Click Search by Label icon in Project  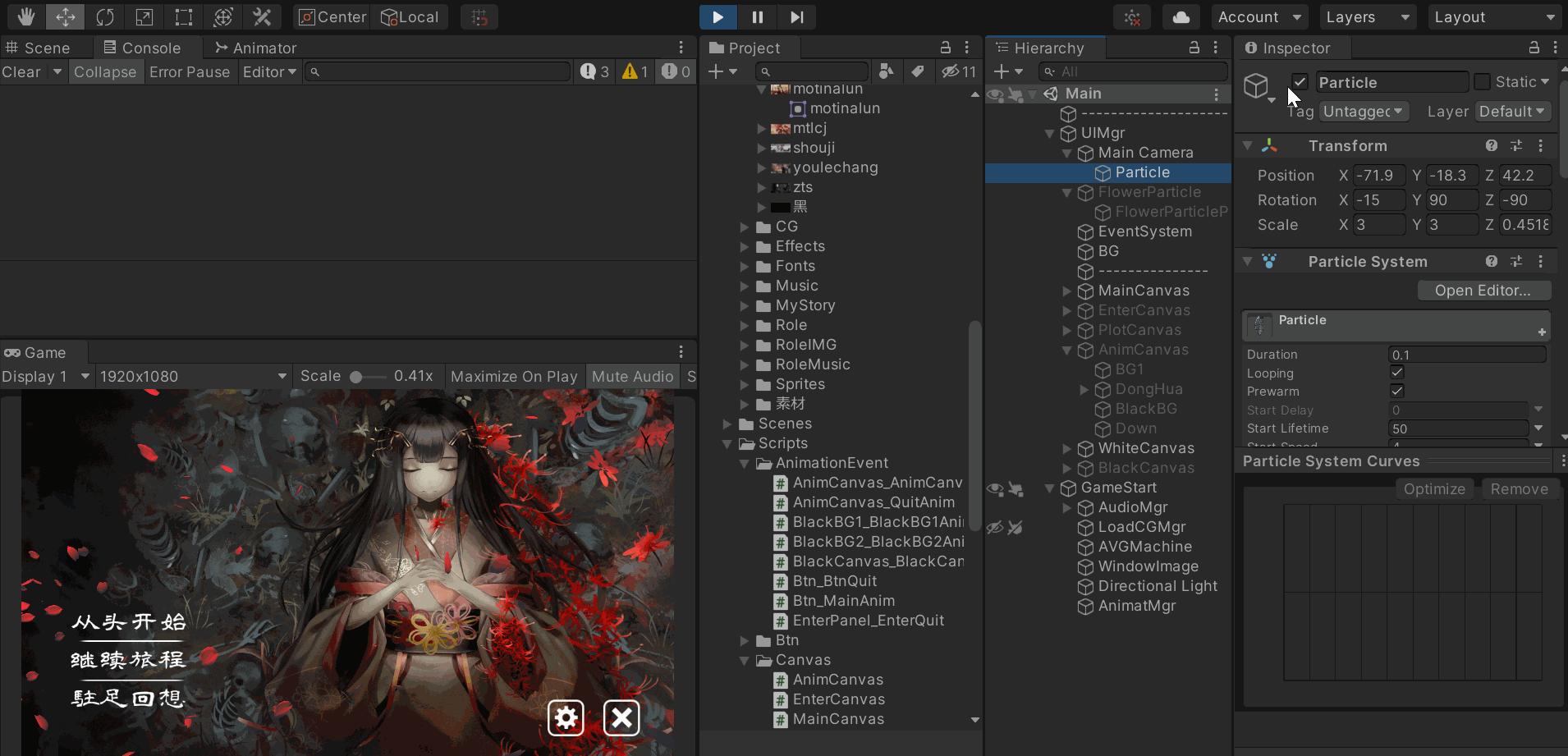click(x=918, y=71)
